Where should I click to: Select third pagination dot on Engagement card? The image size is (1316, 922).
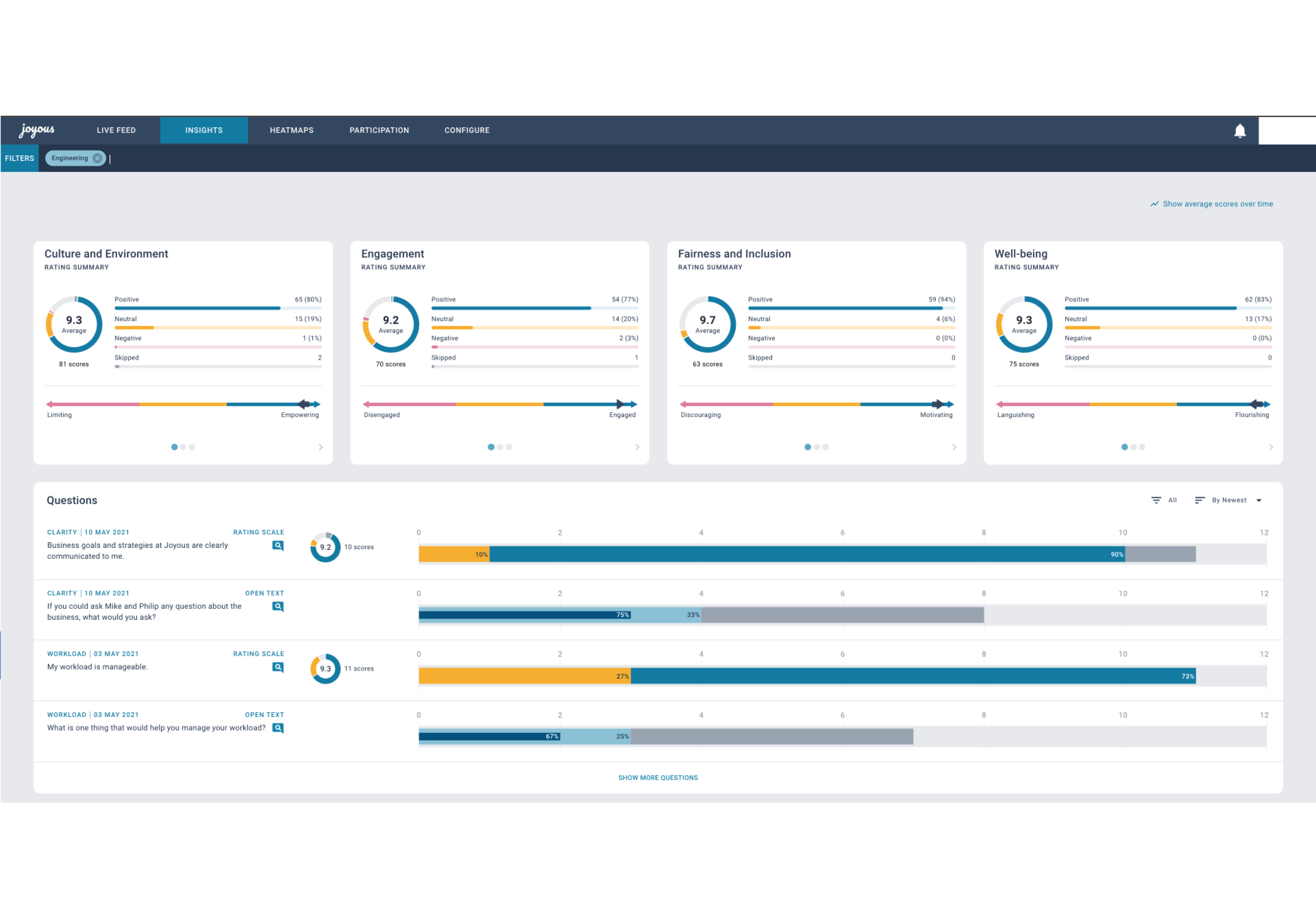coord(509,447)
